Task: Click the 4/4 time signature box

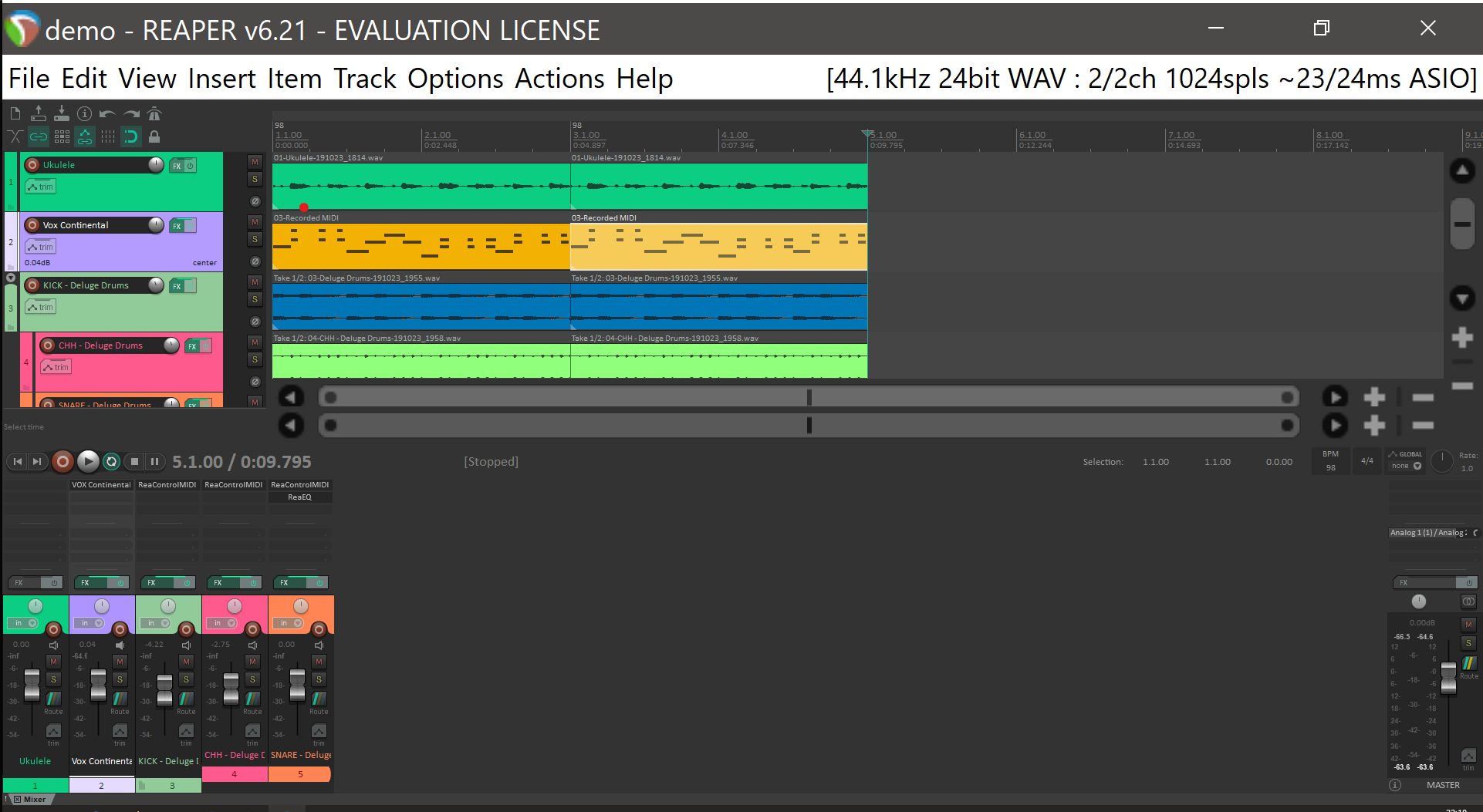Action: (x=1367, y=461)
